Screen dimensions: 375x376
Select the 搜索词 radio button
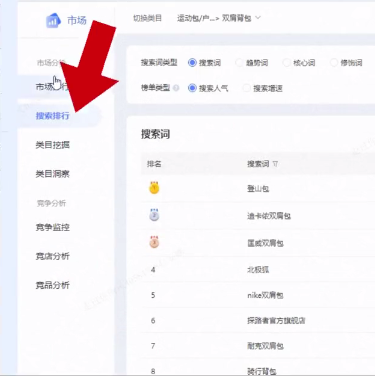[x=192, y=62]
